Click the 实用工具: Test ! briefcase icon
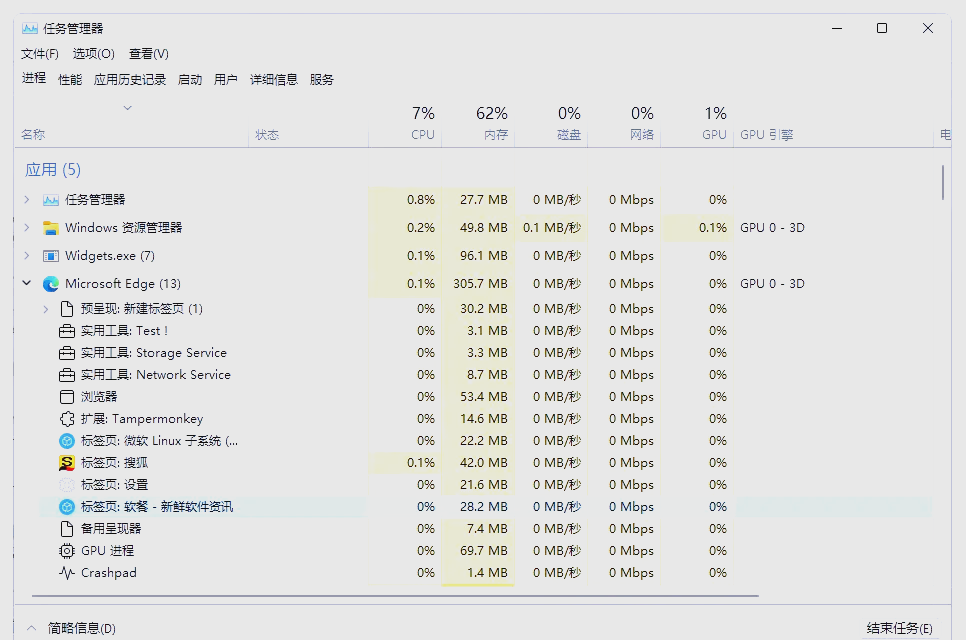This screenshot has width=966, height=640. pos(67,331)
